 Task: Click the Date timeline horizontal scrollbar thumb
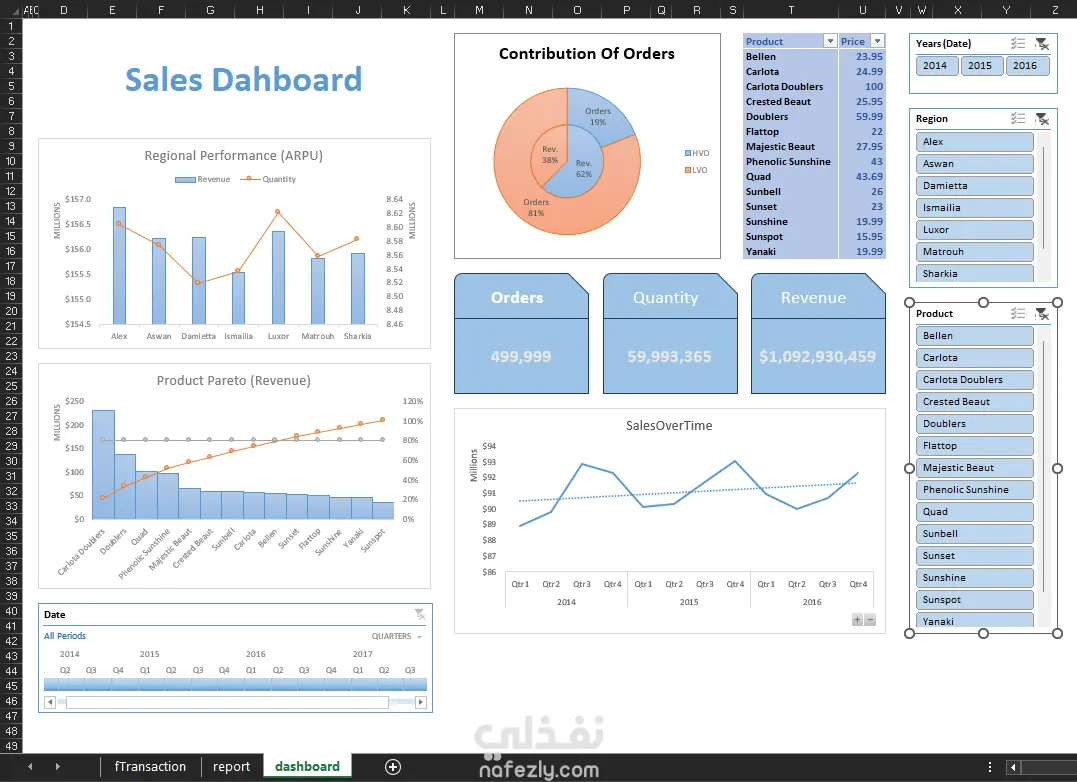coord(227,702)
